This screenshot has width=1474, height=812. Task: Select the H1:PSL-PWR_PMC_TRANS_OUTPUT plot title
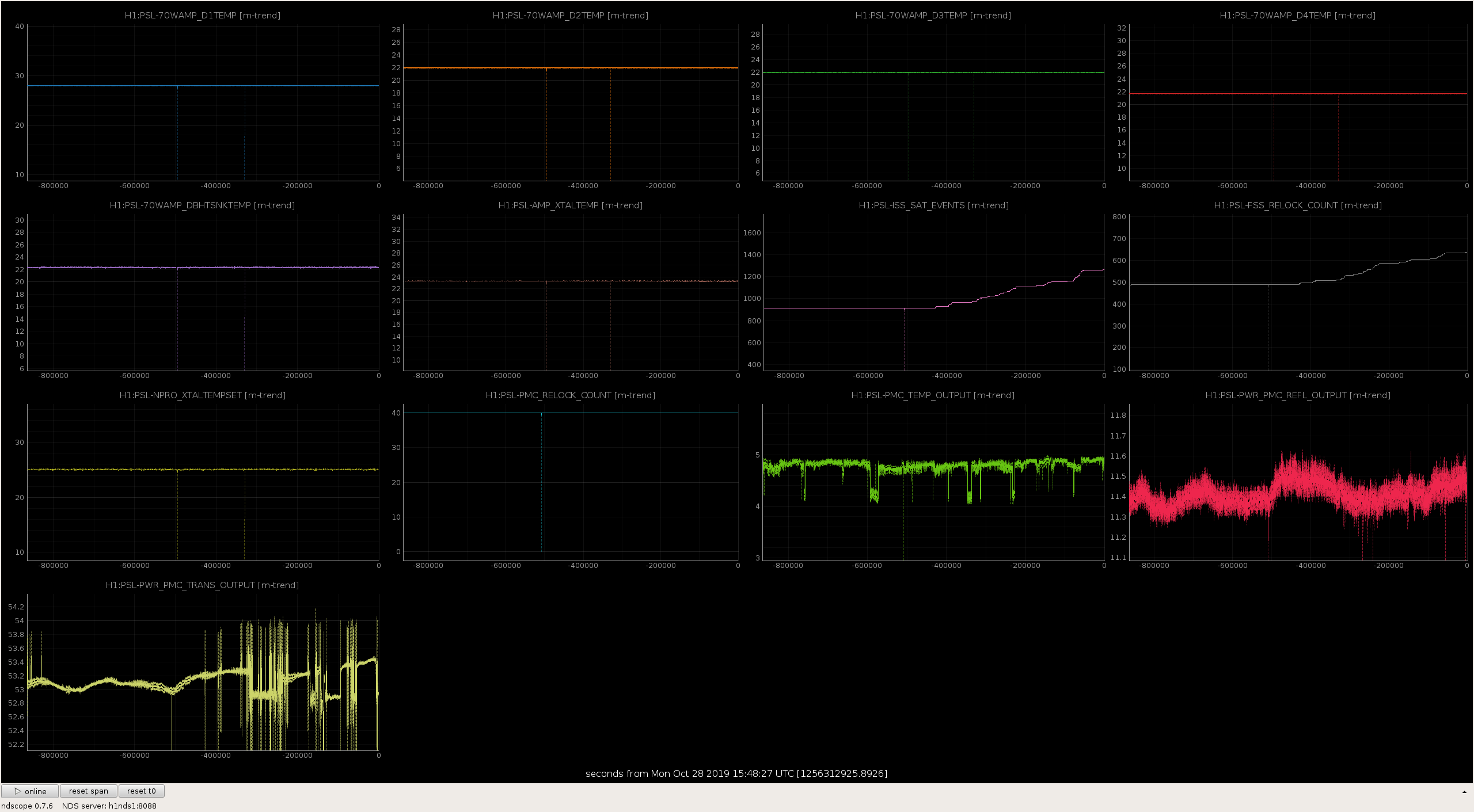click(x=203, y=585)
